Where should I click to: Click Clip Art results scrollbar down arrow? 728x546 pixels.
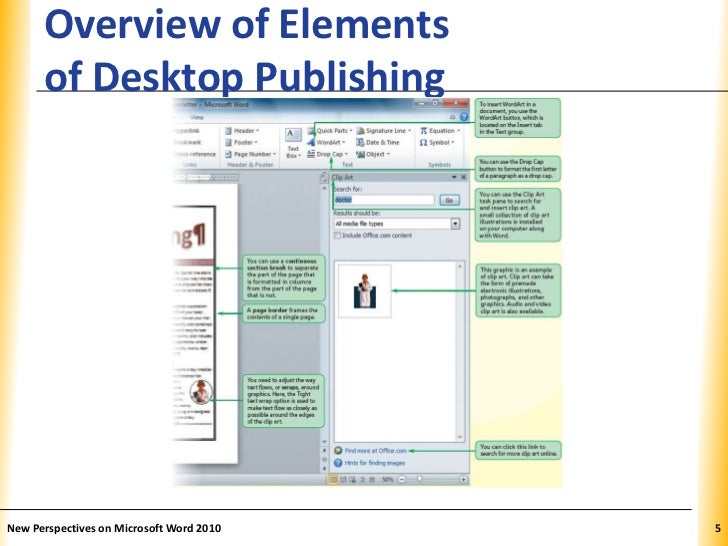click(460, 437)
